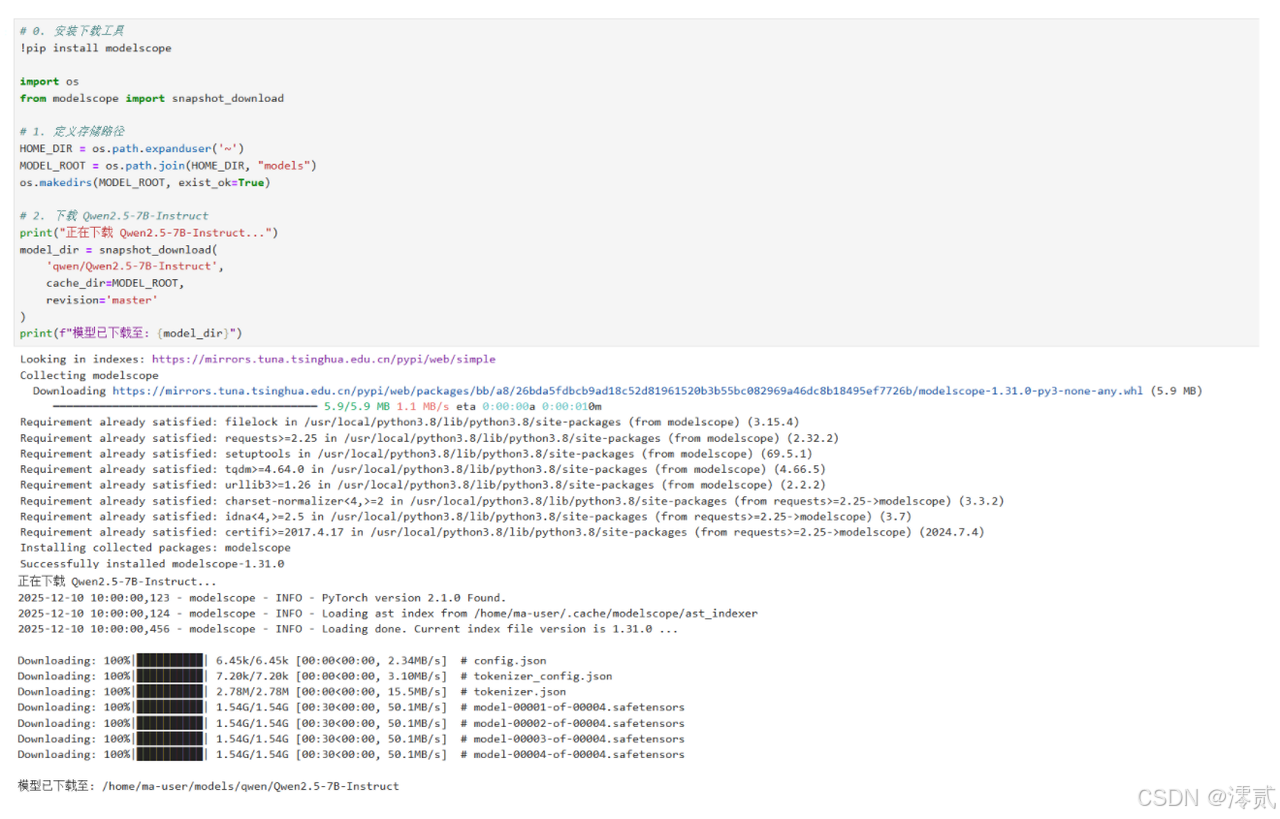Click the HOME_DIR expanduser code line
The width and height of the screenshot is (1280, 819).
pyautogui.click(x=131, y=148)
